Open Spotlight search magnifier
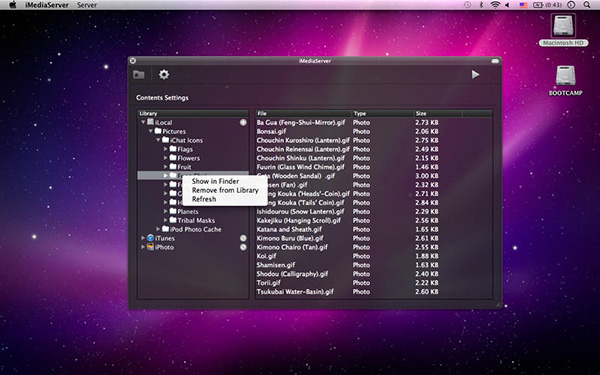 pyautogui.click(x=587, y=5)
